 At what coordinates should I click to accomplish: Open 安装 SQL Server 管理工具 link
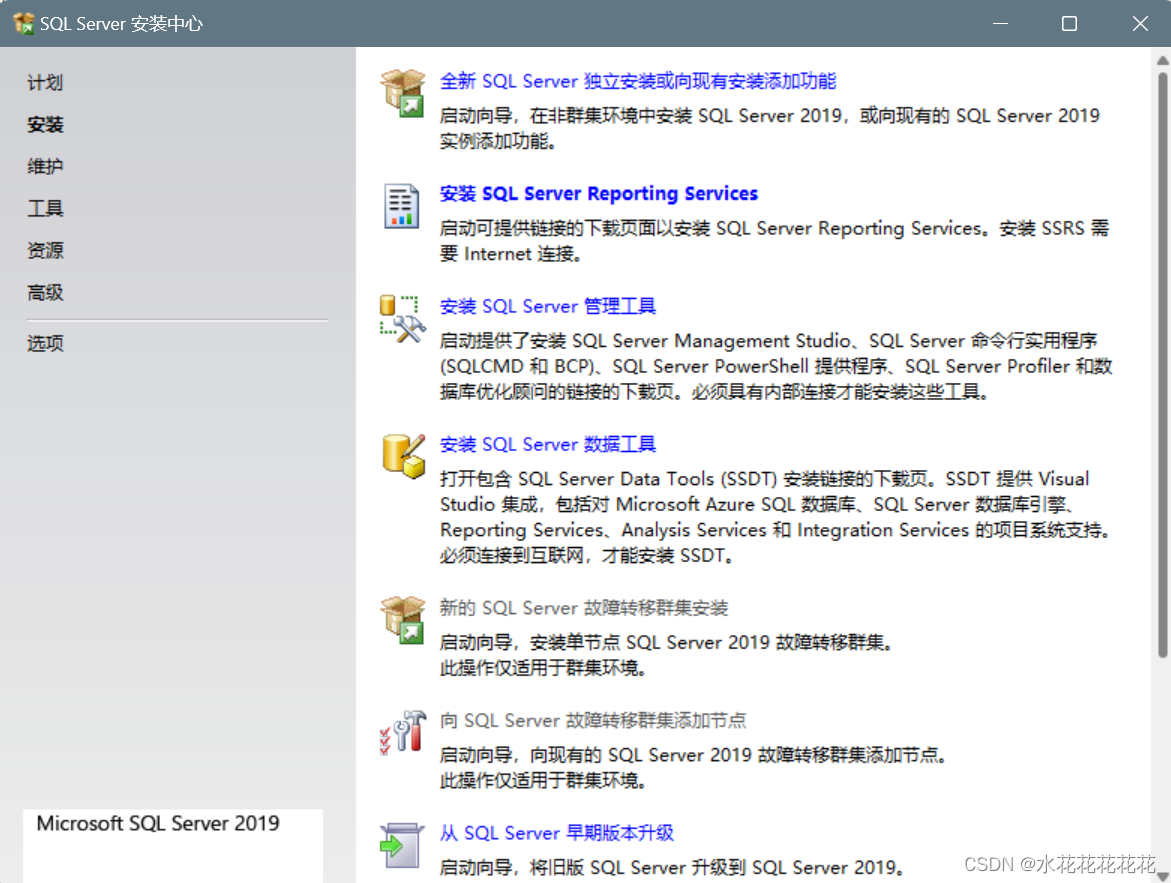[547, 306]
